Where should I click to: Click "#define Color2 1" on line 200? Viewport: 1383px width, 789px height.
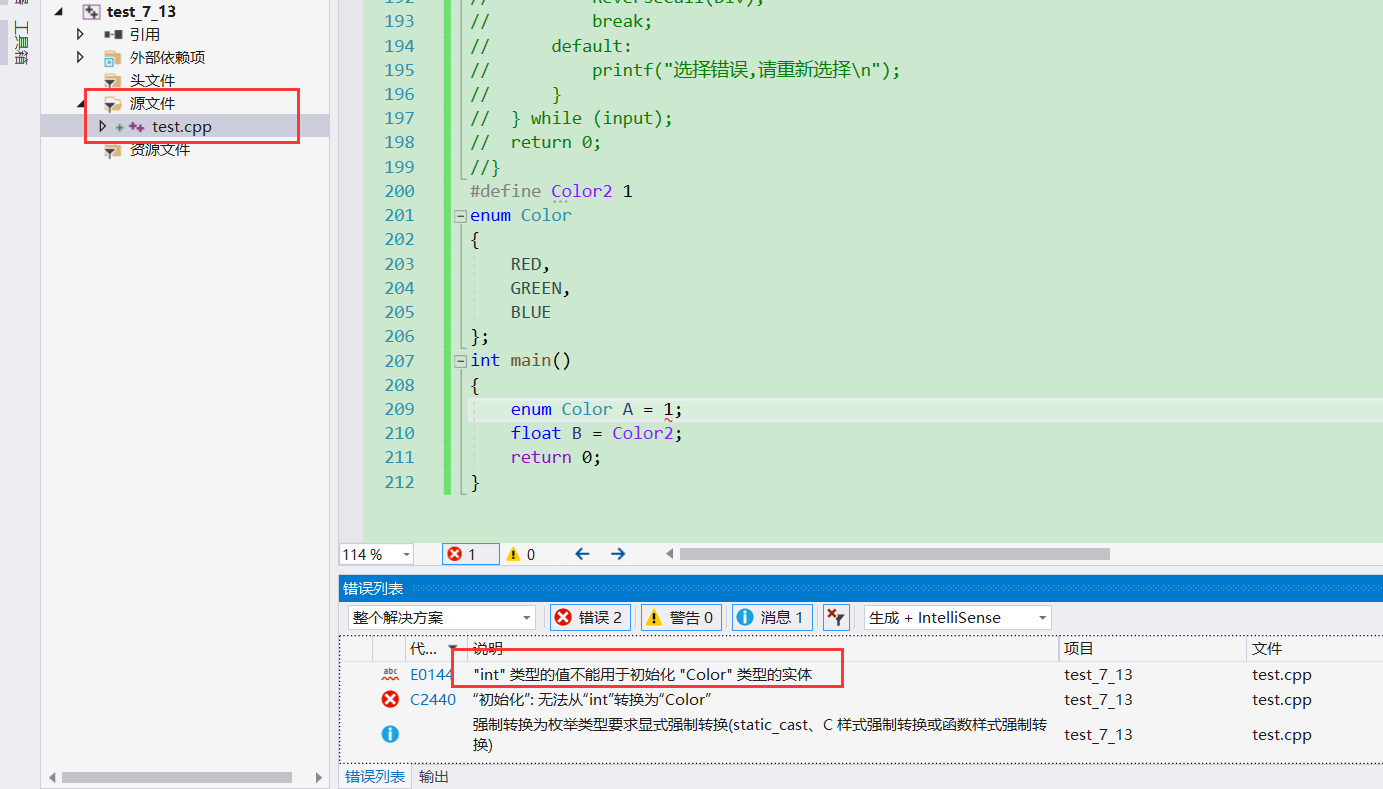point(551,191)
